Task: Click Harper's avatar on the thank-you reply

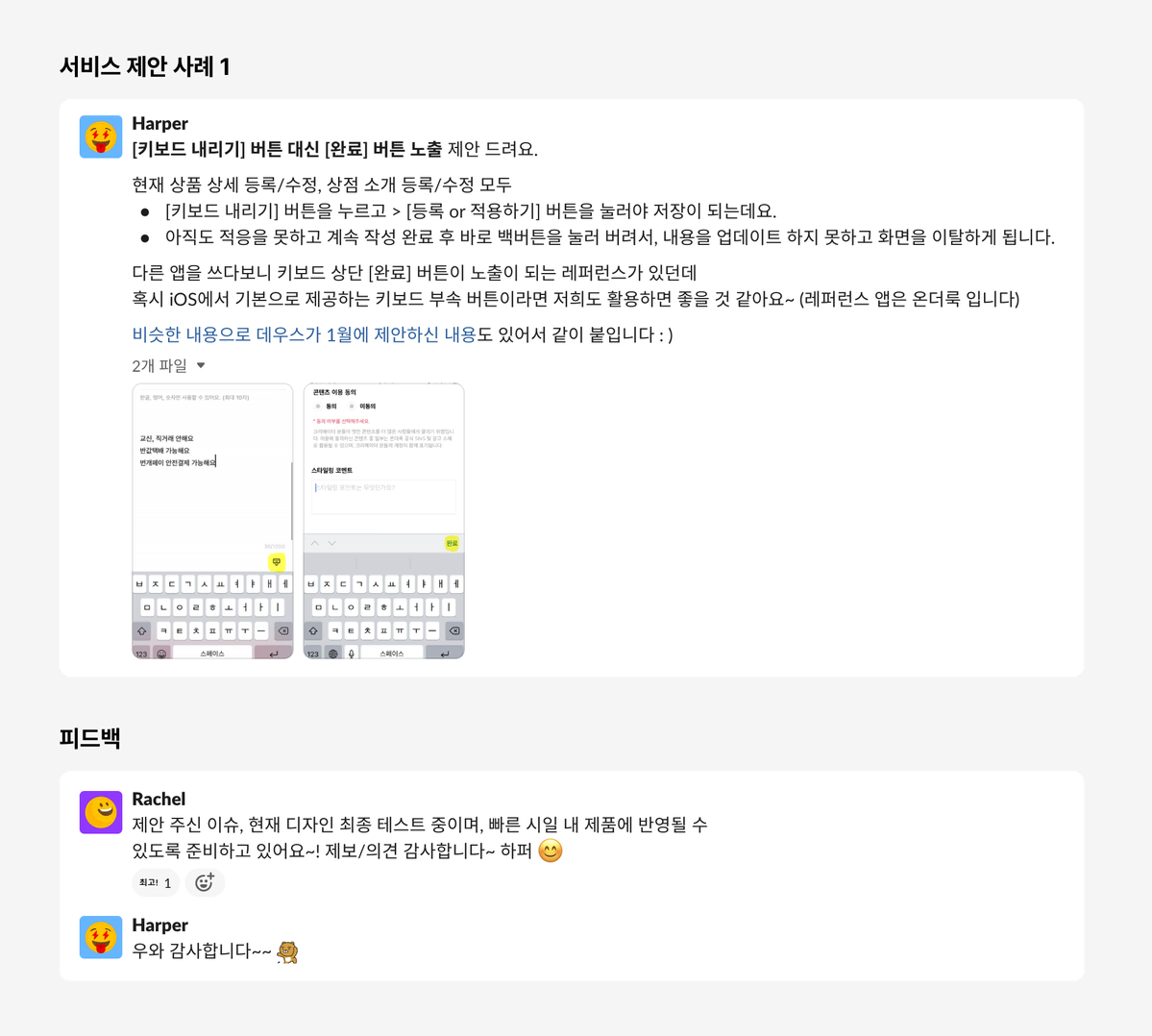Action: pyautogui.click(x=101, y=937)
